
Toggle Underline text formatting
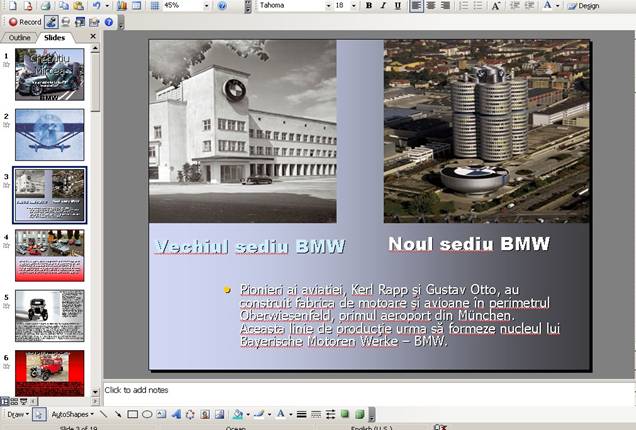pyautogui.click(x=398, y=6)
